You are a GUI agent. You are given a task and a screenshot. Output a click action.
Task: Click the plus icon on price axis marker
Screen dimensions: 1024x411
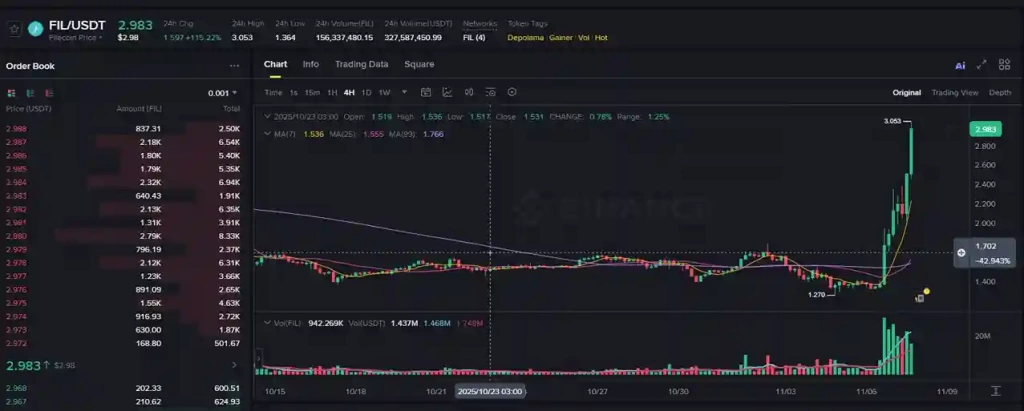click(x=961, y=253)
